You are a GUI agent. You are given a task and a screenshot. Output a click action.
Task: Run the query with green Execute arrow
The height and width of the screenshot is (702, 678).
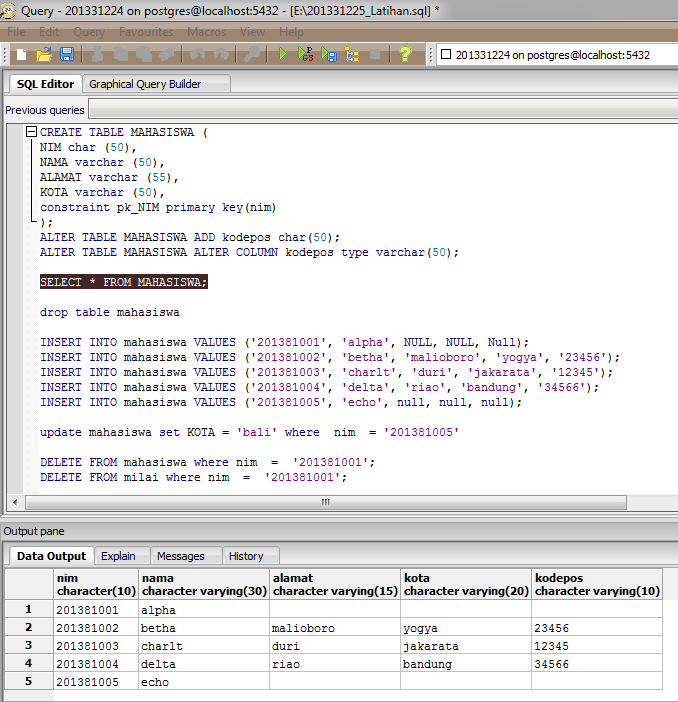point(283,55)
